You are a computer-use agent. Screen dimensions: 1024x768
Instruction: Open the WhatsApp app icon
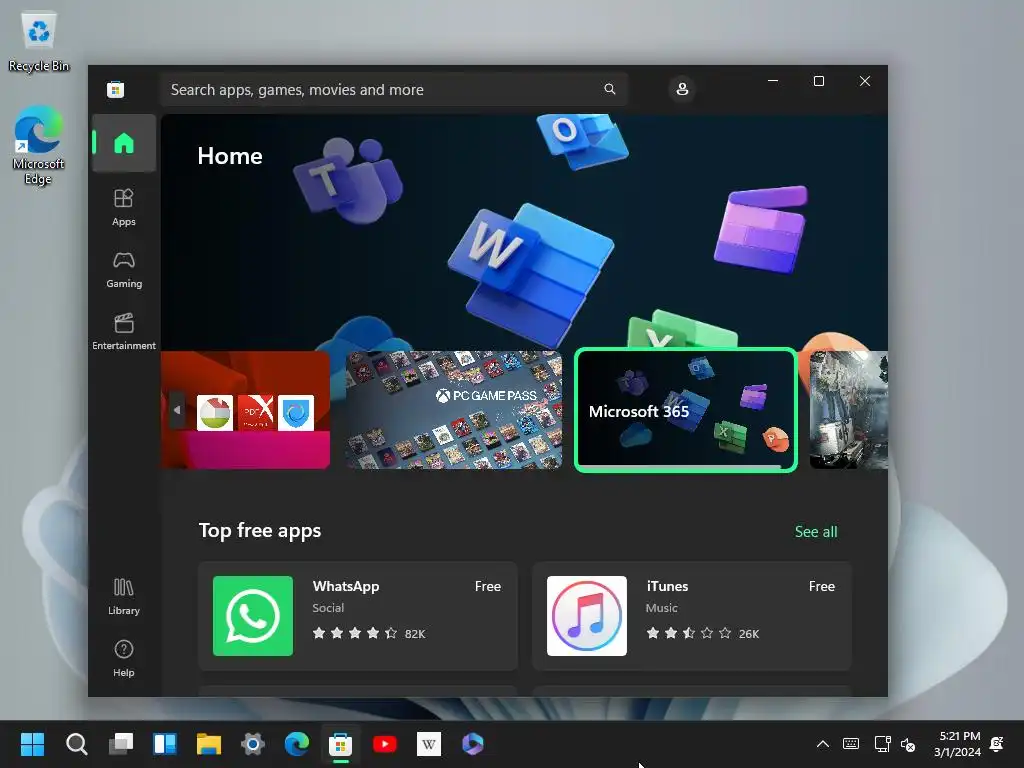click(x=253, y=616)
